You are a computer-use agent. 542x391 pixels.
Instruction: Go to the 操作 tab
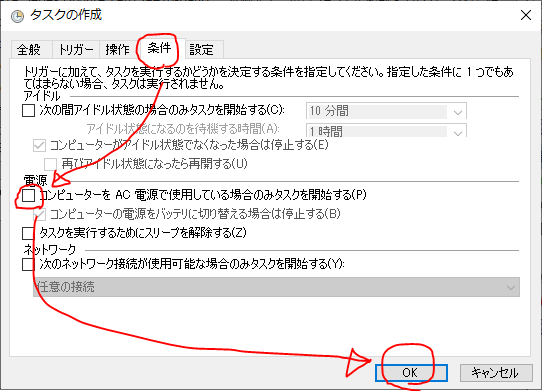point(118,49)
